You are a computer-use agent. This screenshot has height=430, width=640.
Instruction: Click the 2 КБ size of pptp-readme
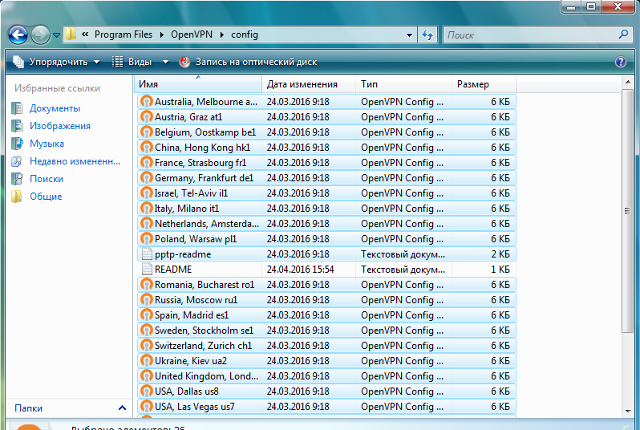coord(500,254)
